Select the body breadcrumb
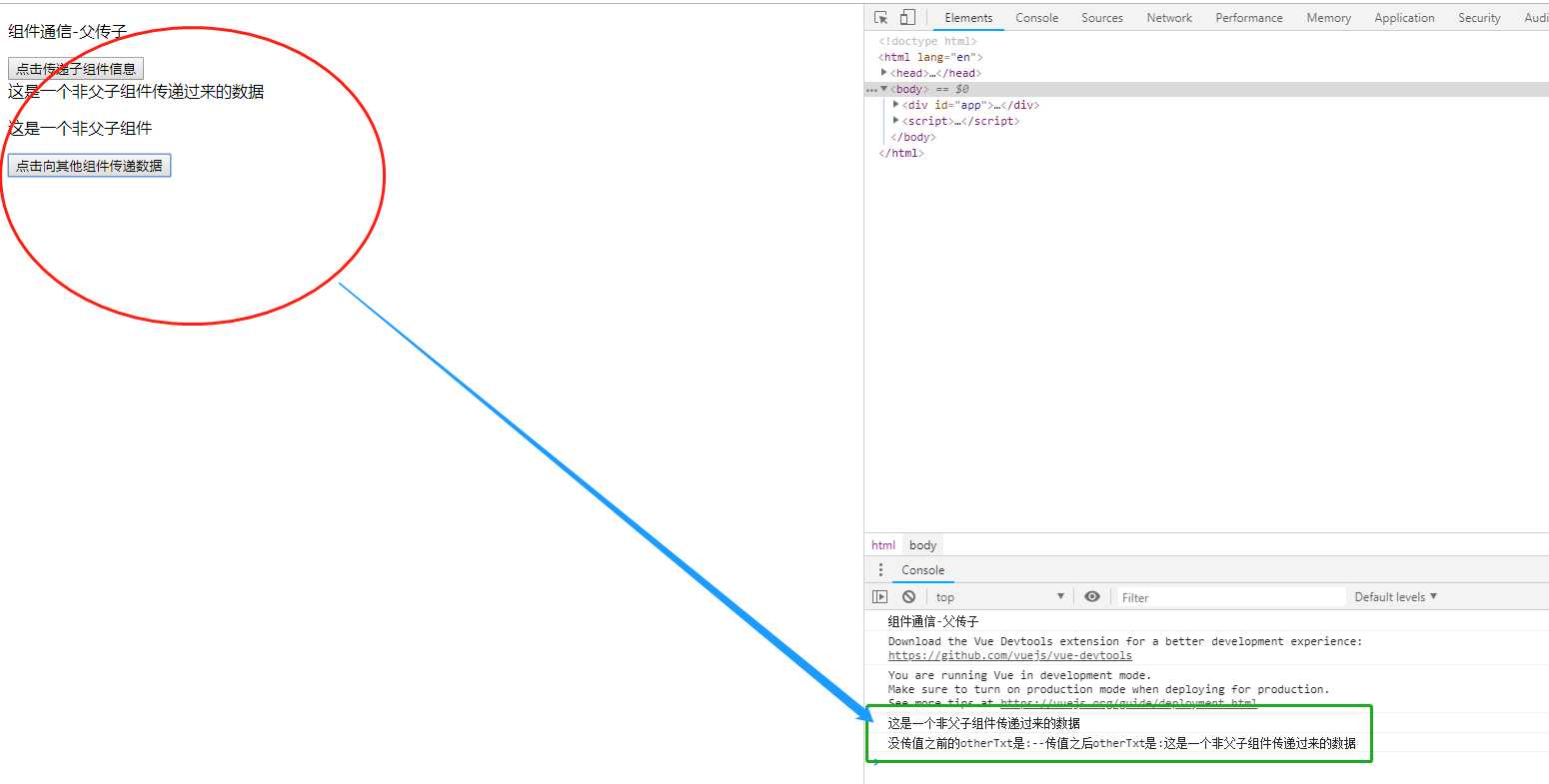Viewport: 1549px width, 784px height. coord(923,545)
